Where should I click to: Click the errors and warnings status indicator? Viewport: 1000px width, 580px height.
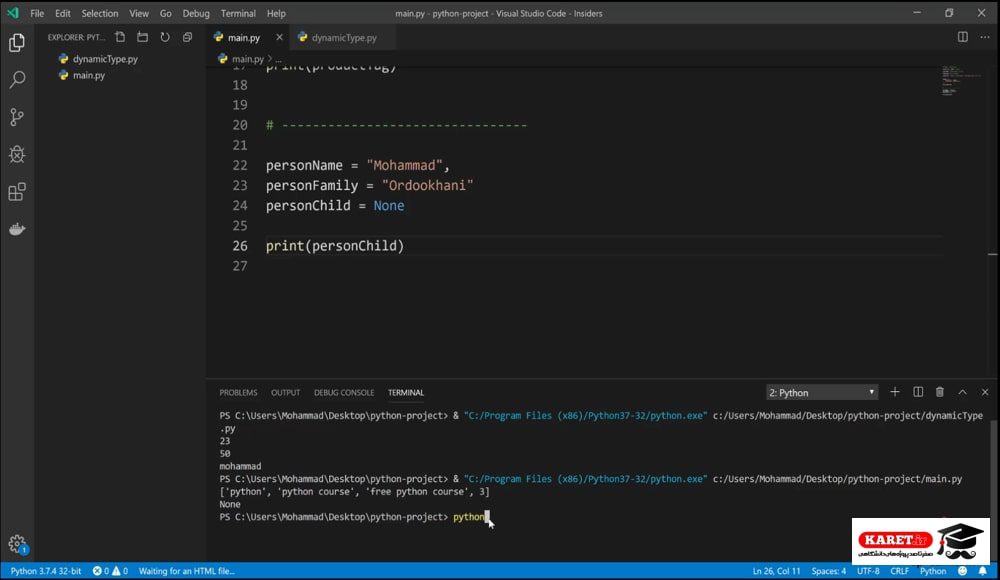[110, 571]
